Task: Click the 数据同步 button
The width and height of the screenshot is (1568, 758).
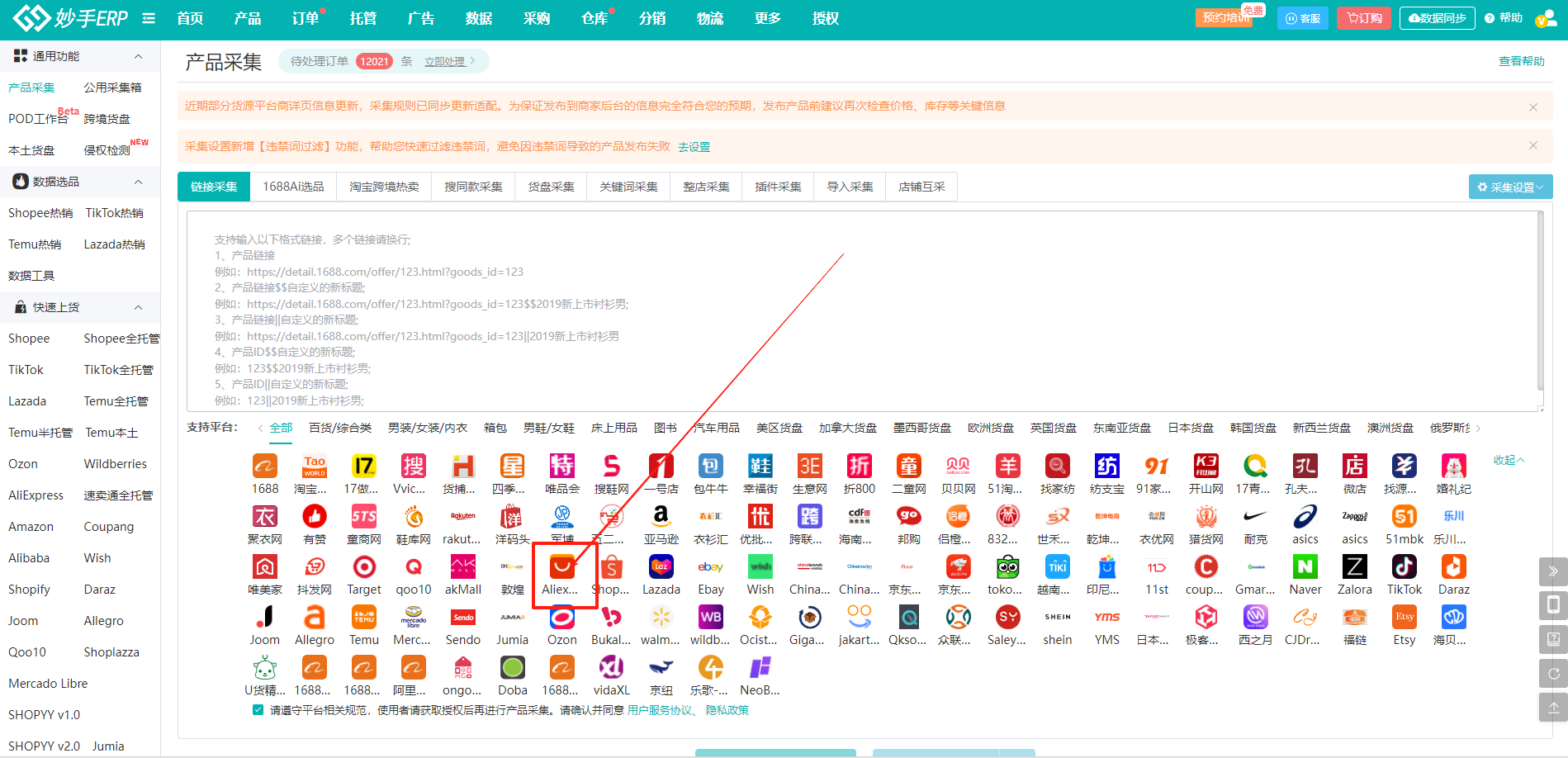Action: pyautogui.click(x=1437, y=18)
